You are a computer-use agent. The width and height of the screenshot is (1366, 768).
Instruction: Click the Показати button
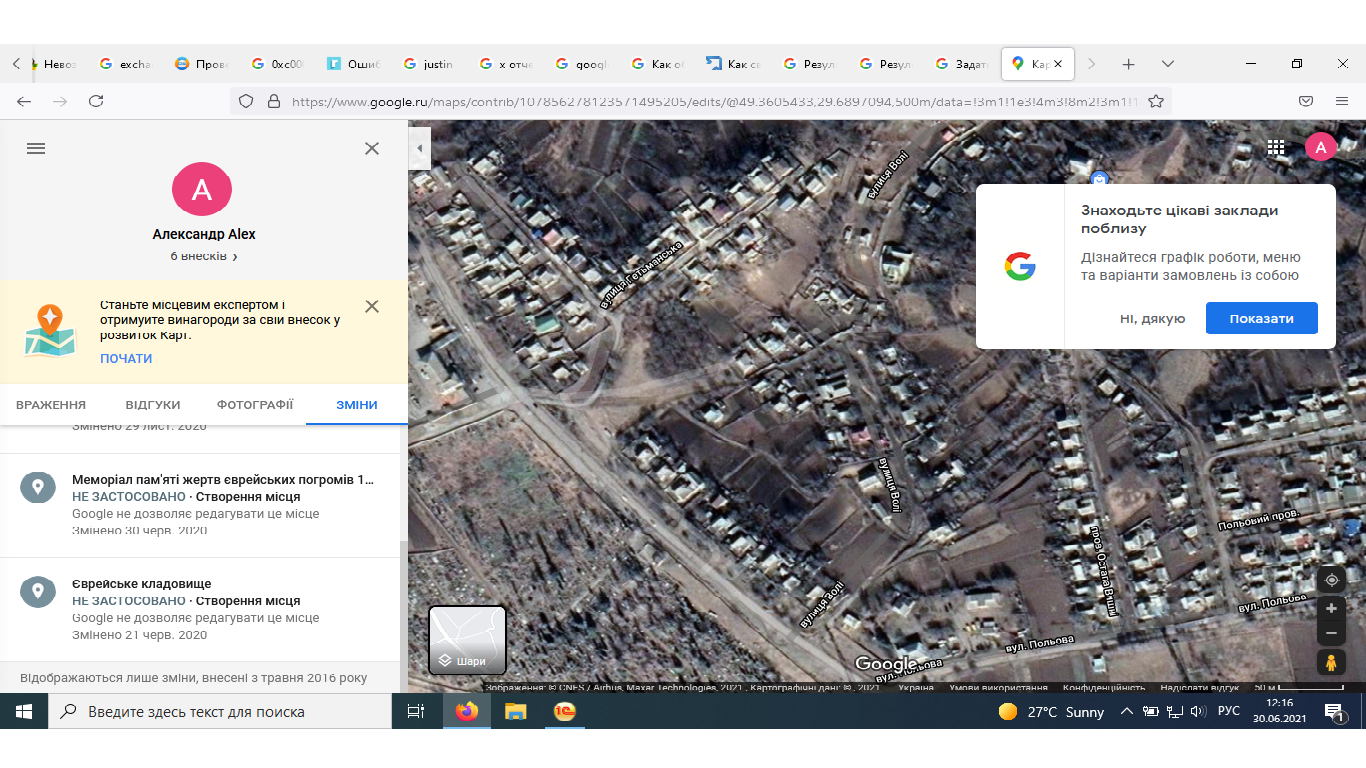(1261, 318)
